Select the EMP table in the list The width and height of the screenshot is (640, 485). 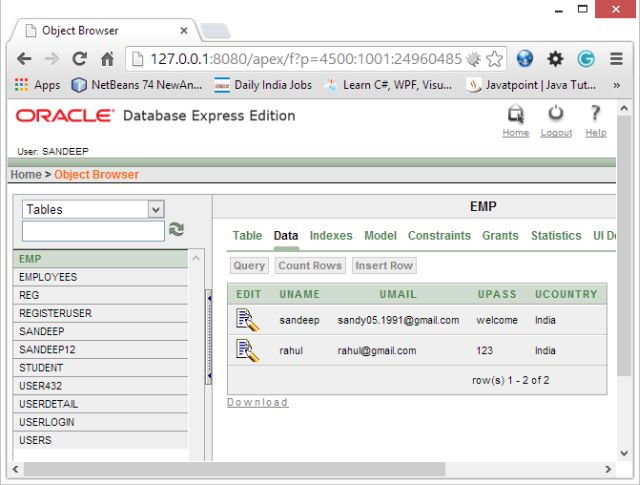point(101,259)
